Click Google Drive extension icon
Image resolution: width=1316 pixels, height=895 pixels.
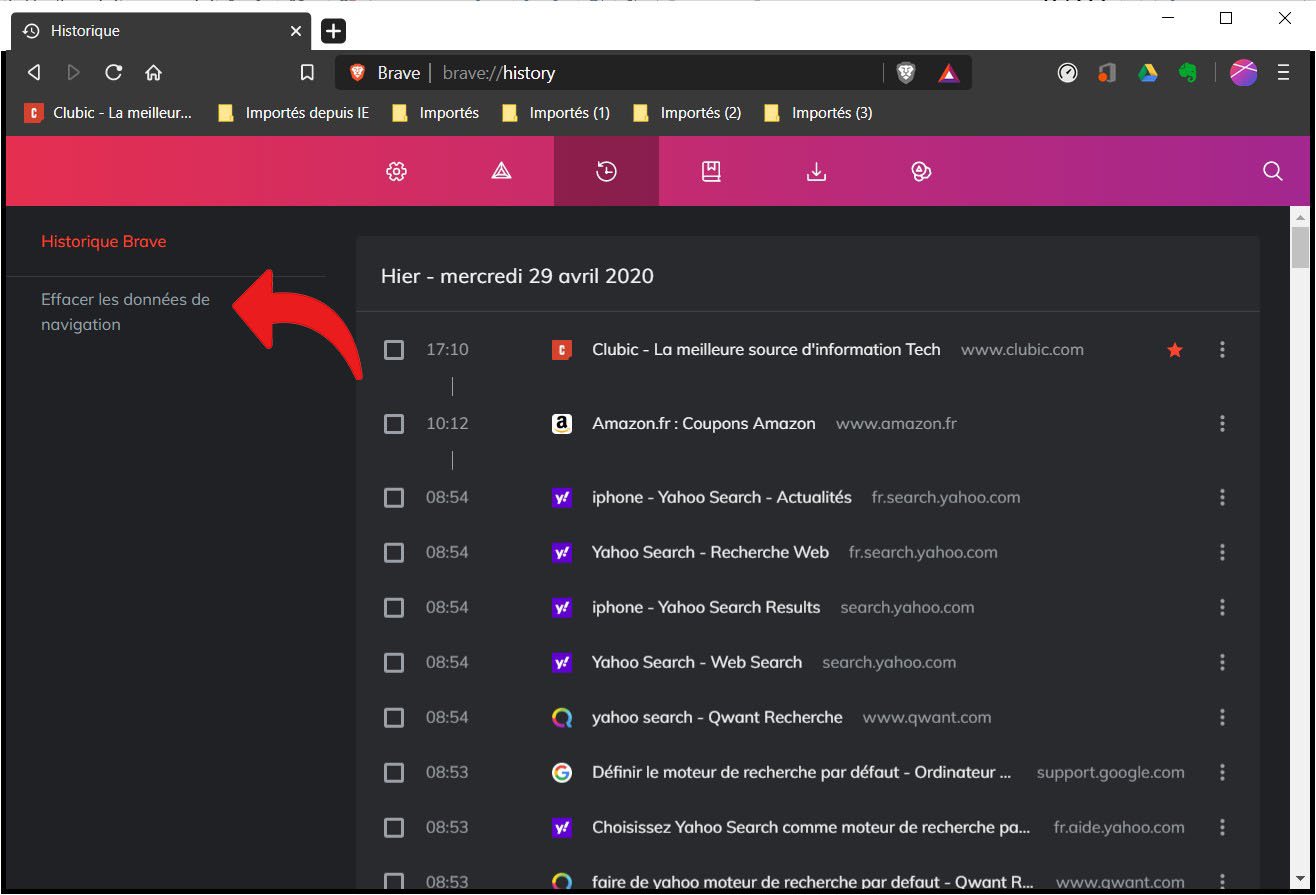tap(1147, 73)
